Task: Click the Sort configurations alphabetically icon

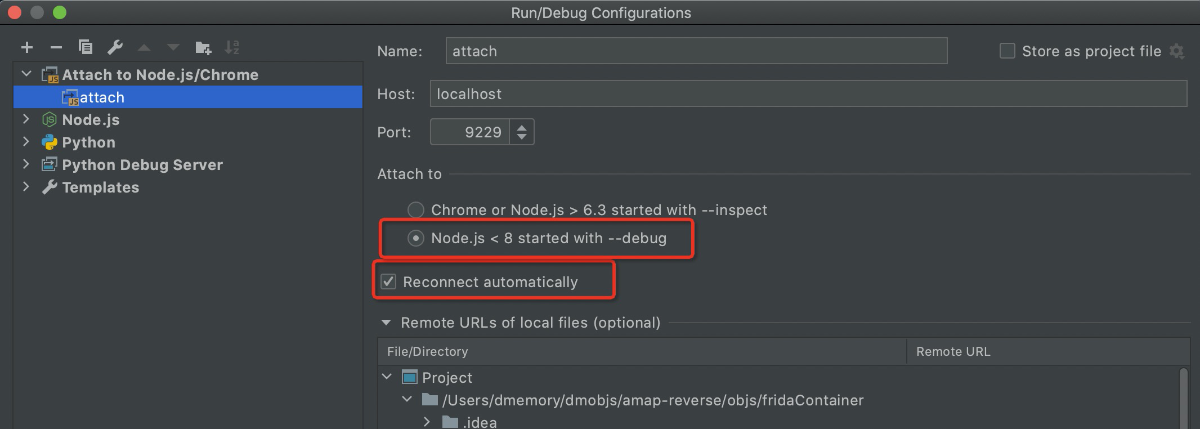Action: click(x=232, y=47)
